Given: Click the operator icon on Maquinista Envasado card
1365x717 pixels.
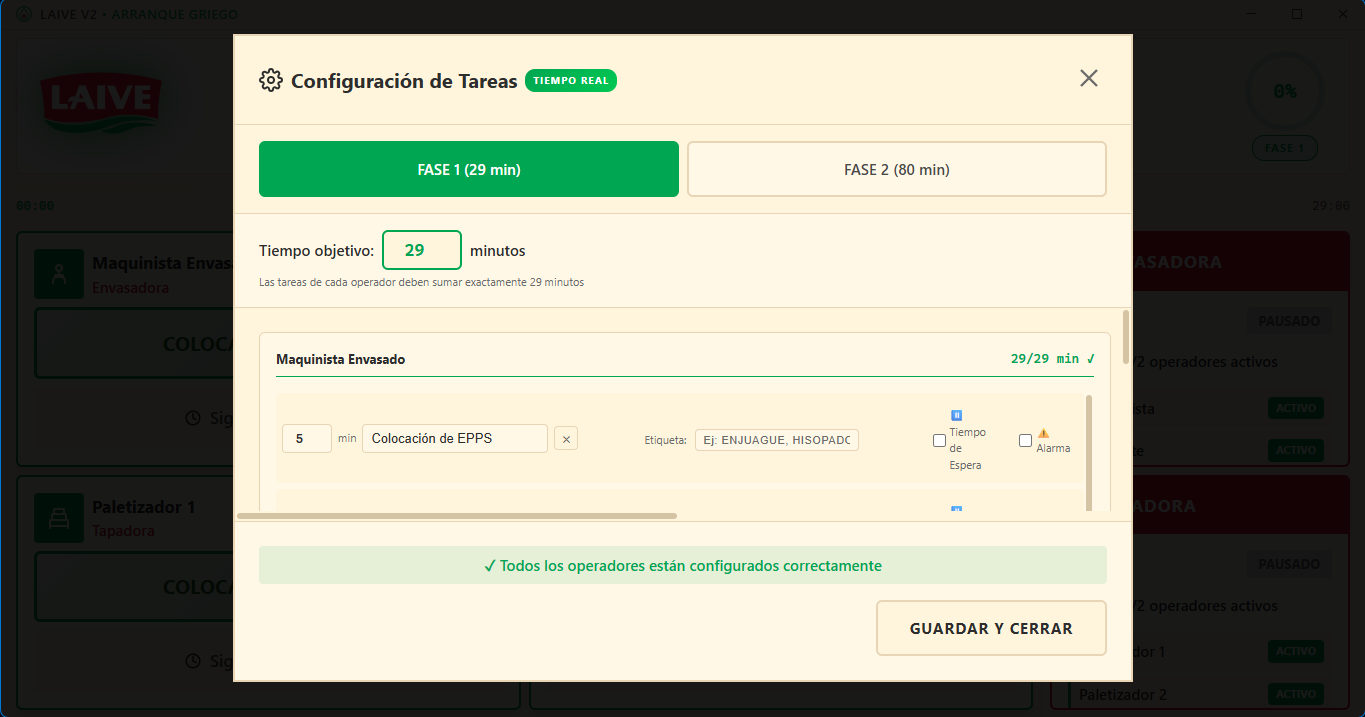Looking at the screenshot, I should [59, 273].
